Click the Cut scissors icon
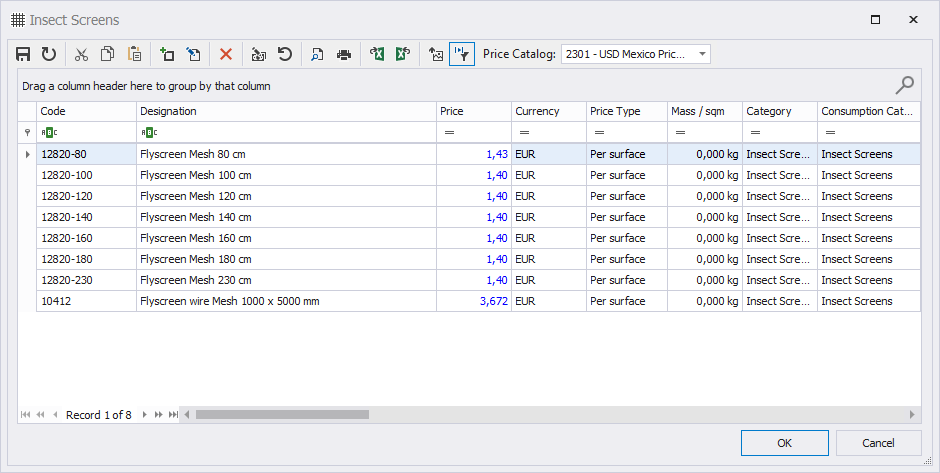This screenshot has width=940, height=473. (x=82, y=55)
